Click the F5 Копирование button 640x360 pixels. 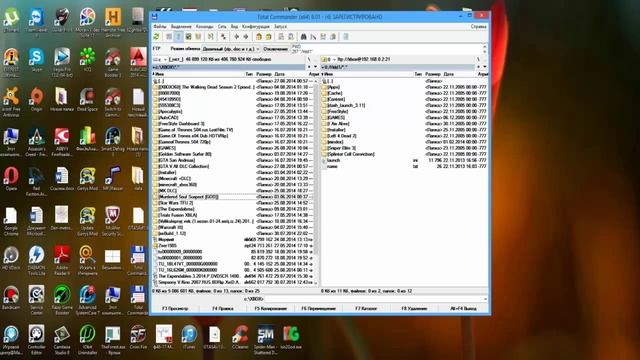pyautogui.click(x=271, y=309)
